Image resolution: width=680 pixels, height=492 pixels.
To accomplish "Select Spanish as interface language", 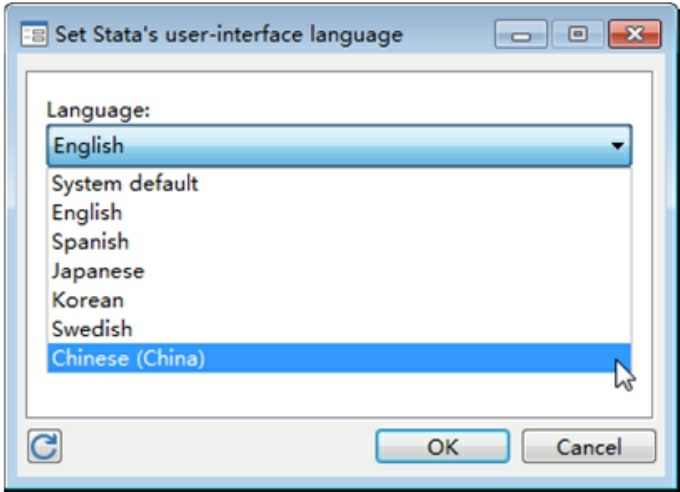I will [339, 242].
